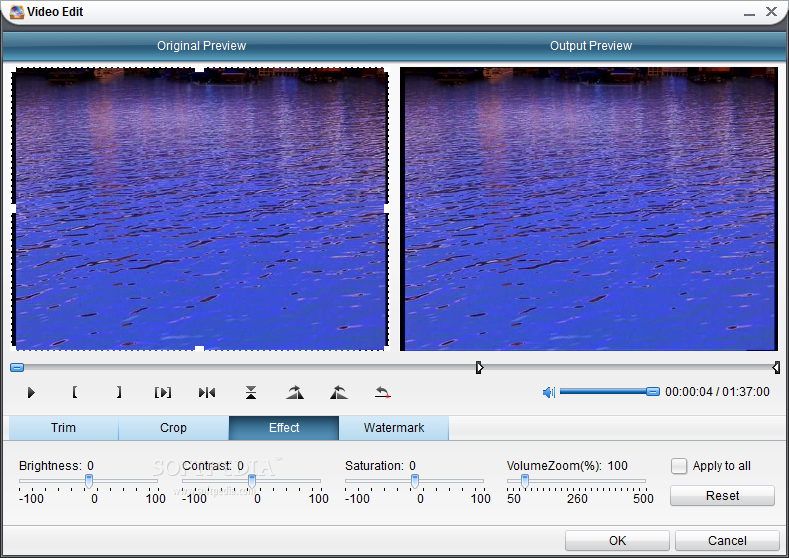Click the trim start marker on timeline
Viewport: 789px width, 558px height.
[x=479, y=367]
